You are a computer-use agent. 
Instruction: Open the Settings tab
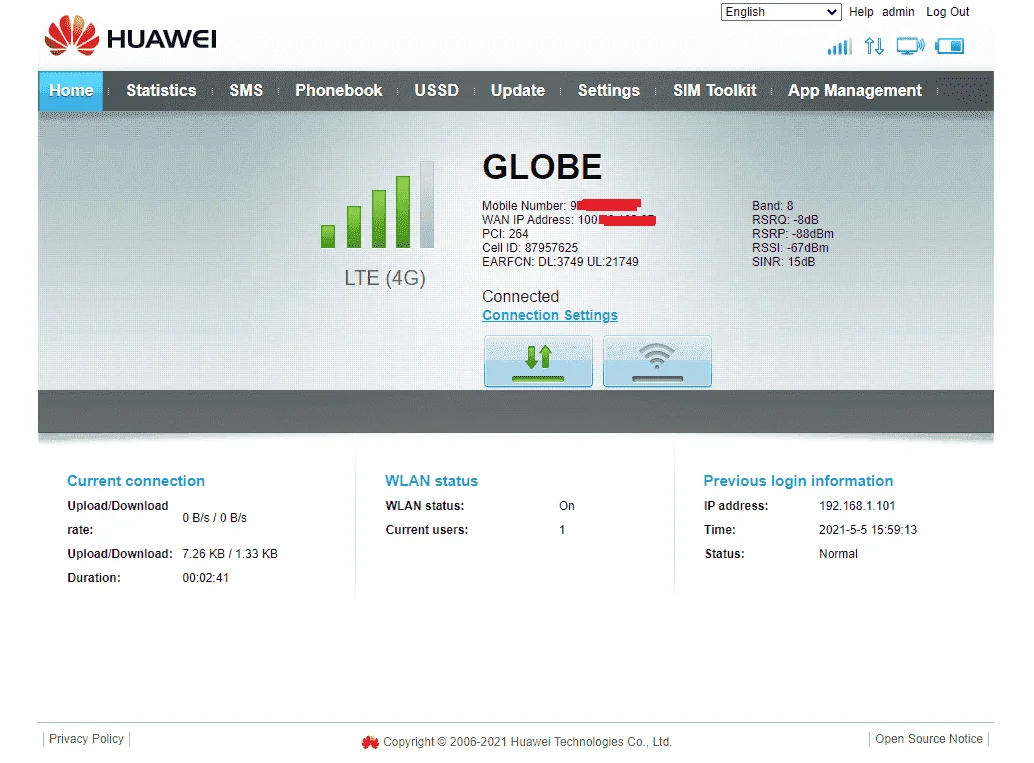[x=609, y=90]
